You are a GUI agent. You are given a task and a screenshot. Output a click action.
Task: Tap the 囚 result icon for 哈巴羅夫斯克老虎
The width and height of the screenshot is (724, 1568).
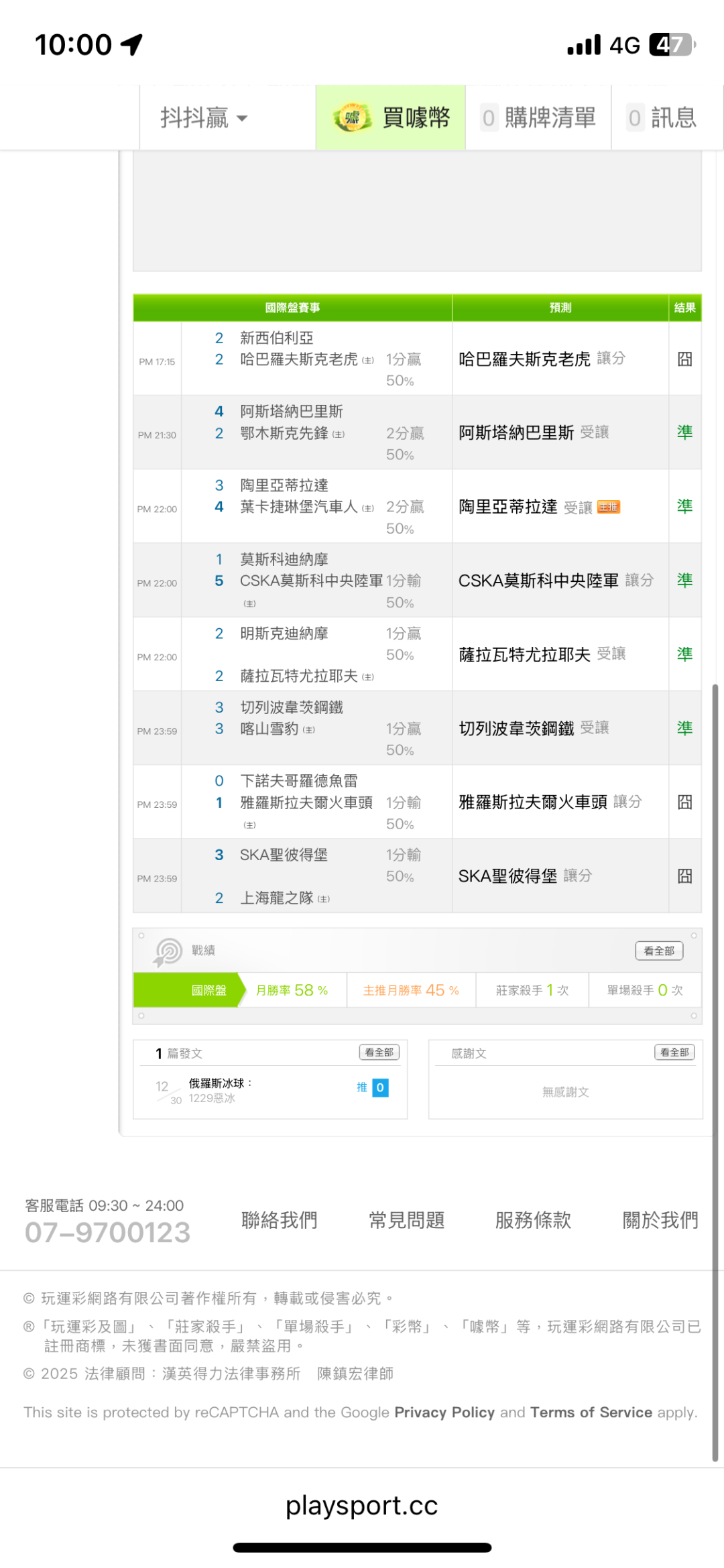tap(684, 359)
